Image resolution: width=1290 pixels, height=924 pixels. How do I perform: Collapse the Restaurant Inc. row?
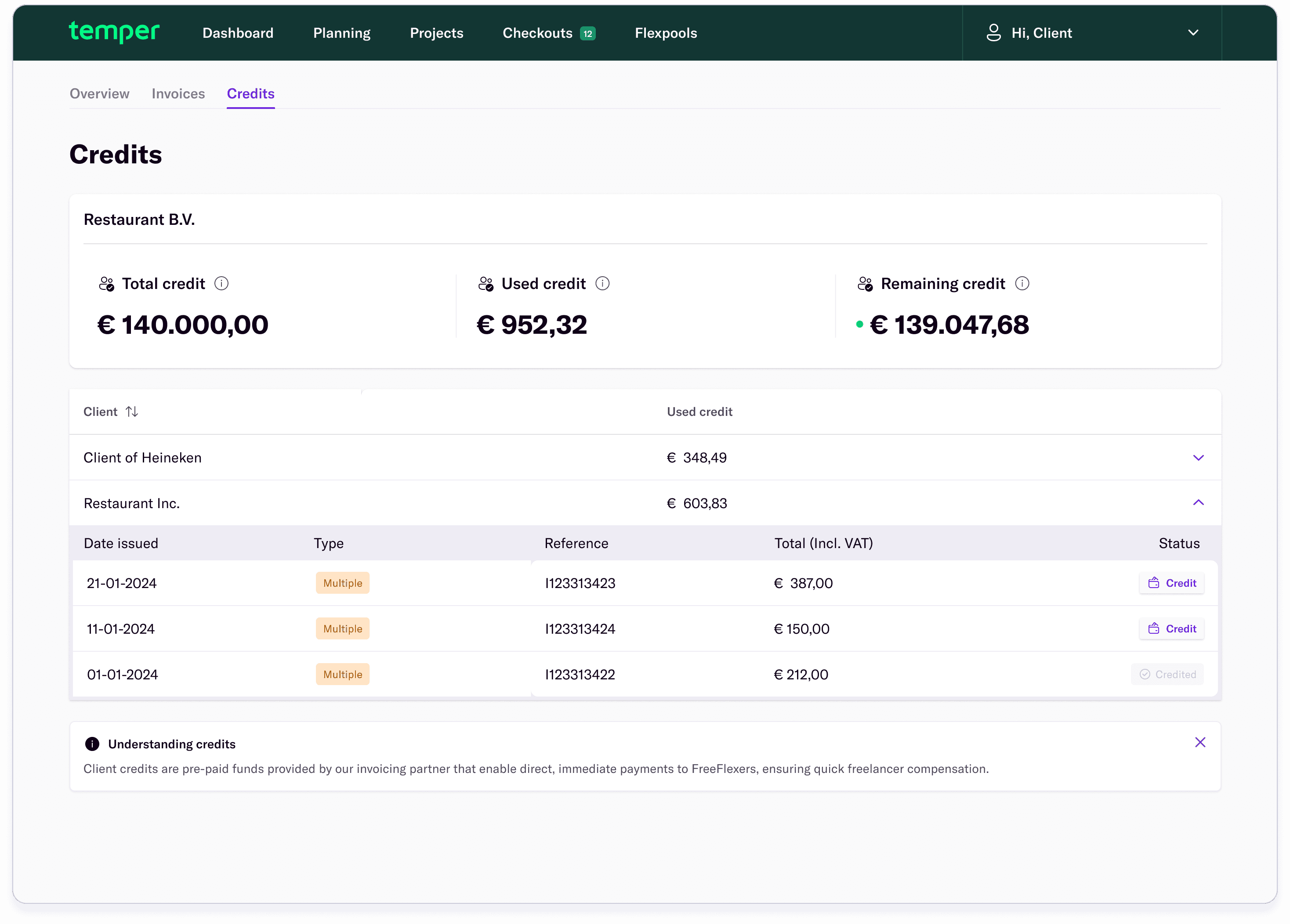click(x=1198, y=503)
